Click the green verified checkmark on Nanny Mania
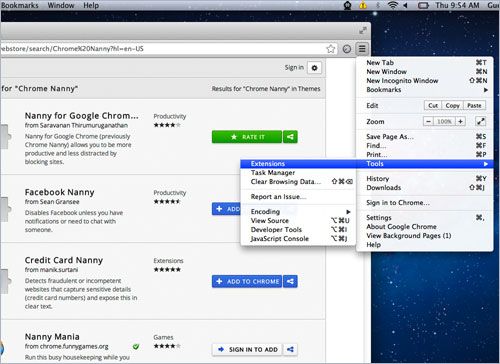This screenshot has height=364, width=500. click(x=136, y=347)
